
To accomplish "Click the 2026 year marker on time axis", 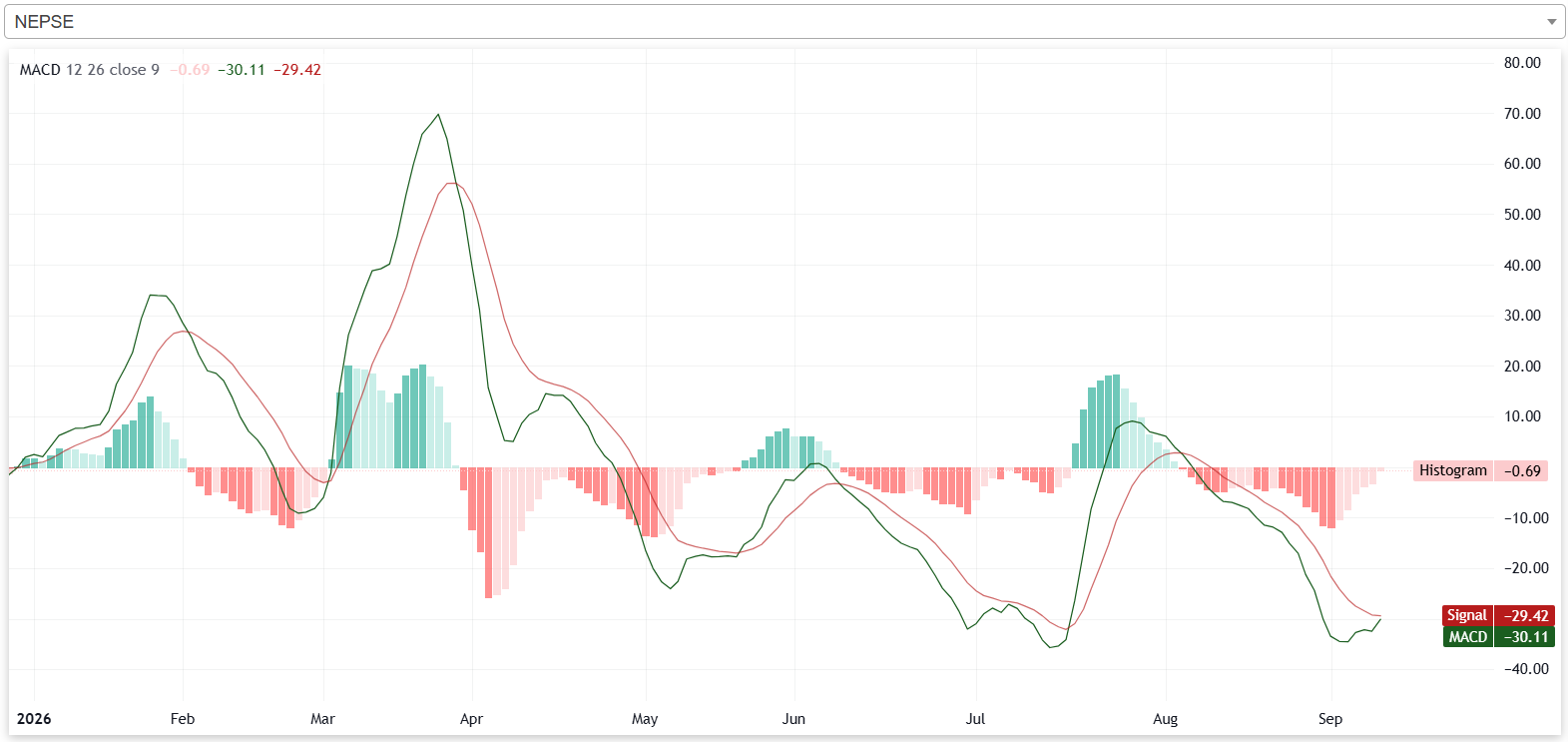I will [34, 719].
